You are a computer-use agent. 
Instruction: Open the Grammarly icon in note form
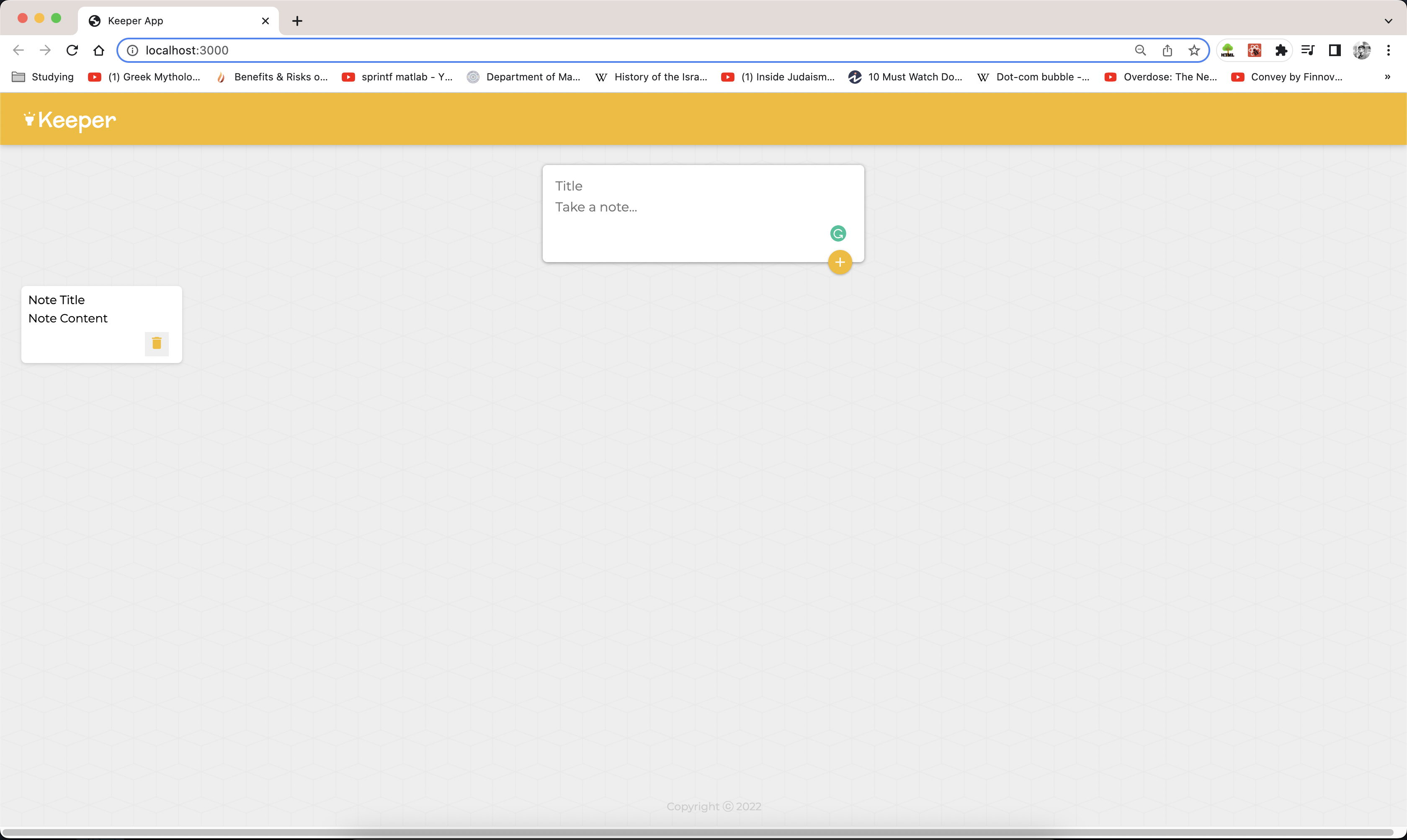point(838,233)
